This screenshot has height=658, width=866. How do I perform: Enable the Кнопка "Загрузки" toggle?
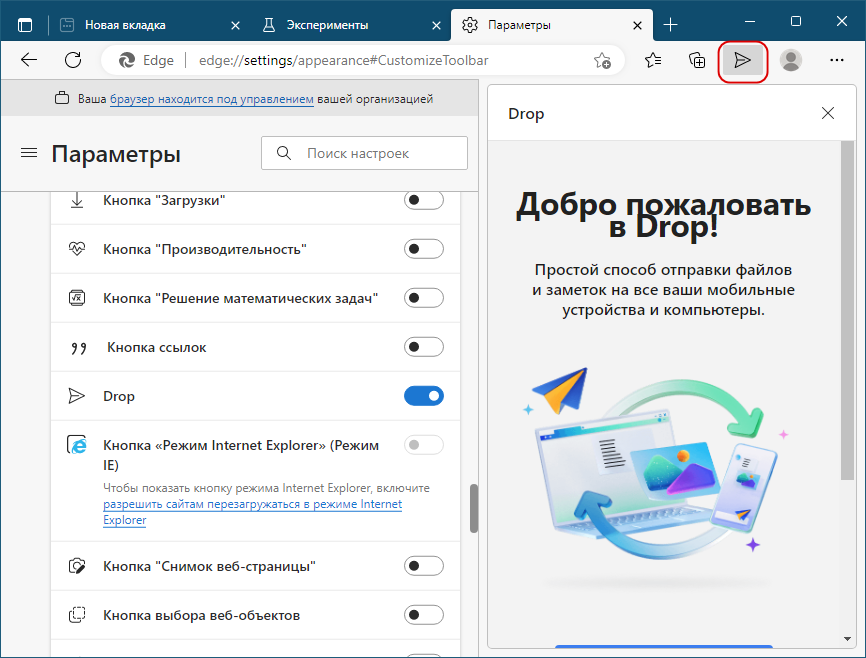[424, 200]
